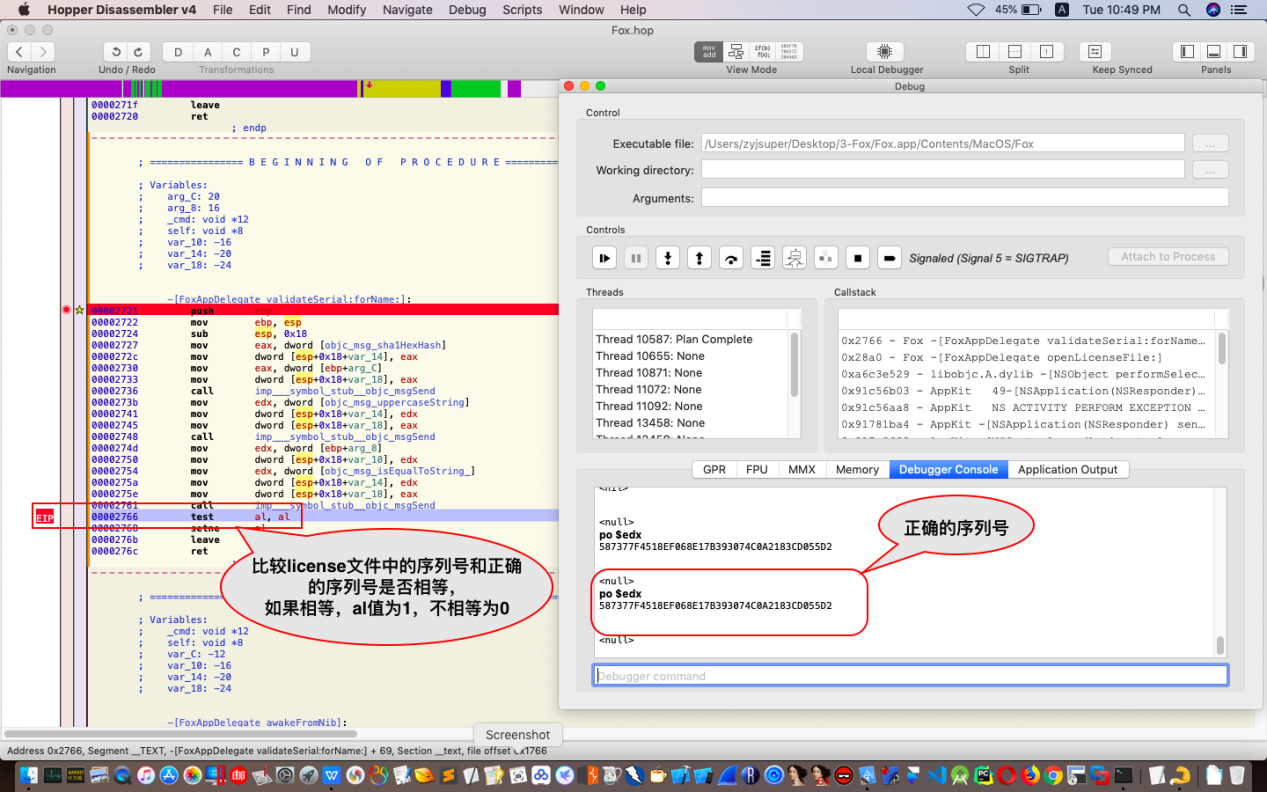Screen dimensions: 1267x792
Task: Click the colored segment navigation bar
Action: pyautogui.click(x=278, y=89)
